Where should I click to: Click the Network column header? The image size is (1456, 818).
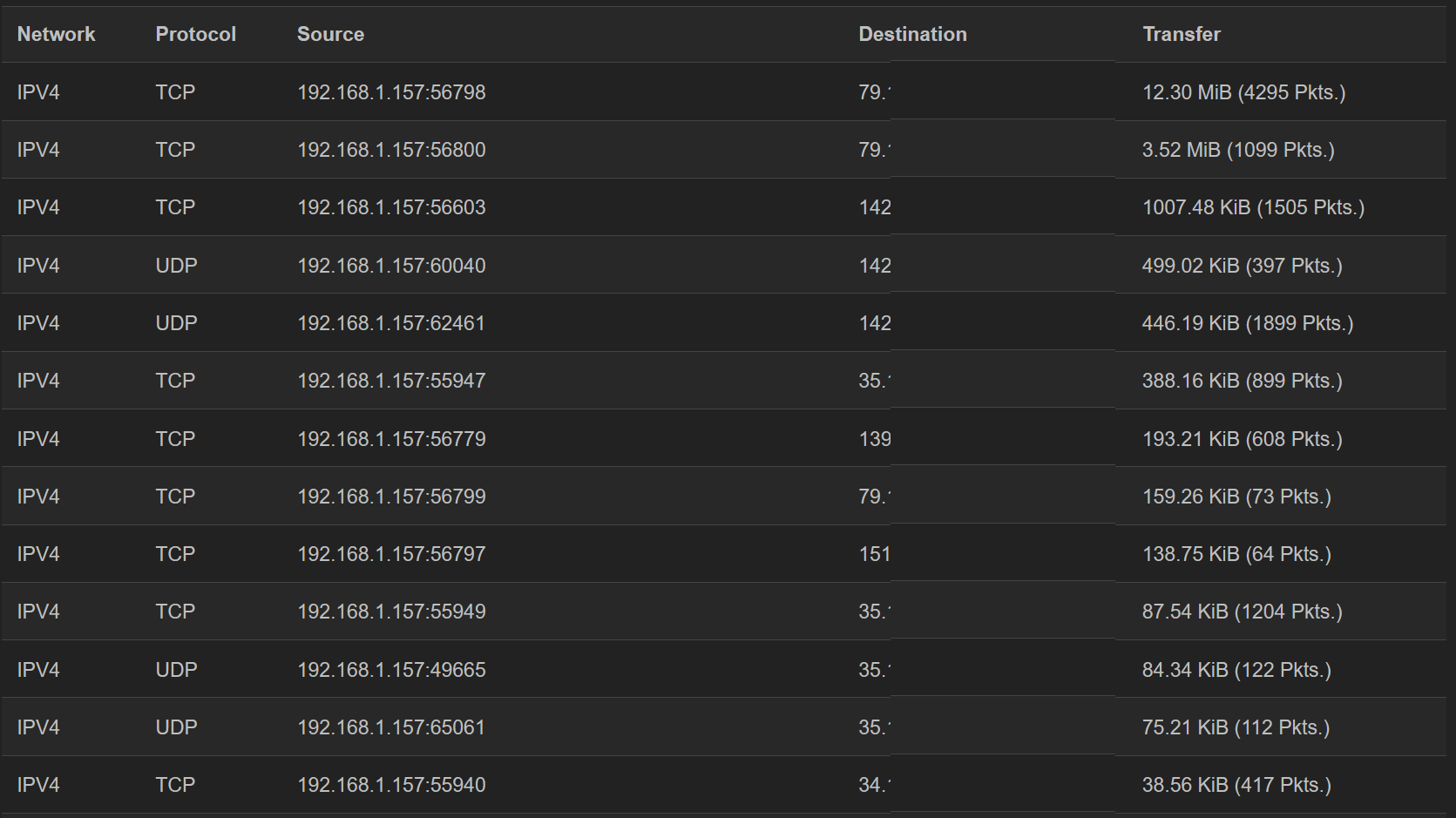[56, 34]
